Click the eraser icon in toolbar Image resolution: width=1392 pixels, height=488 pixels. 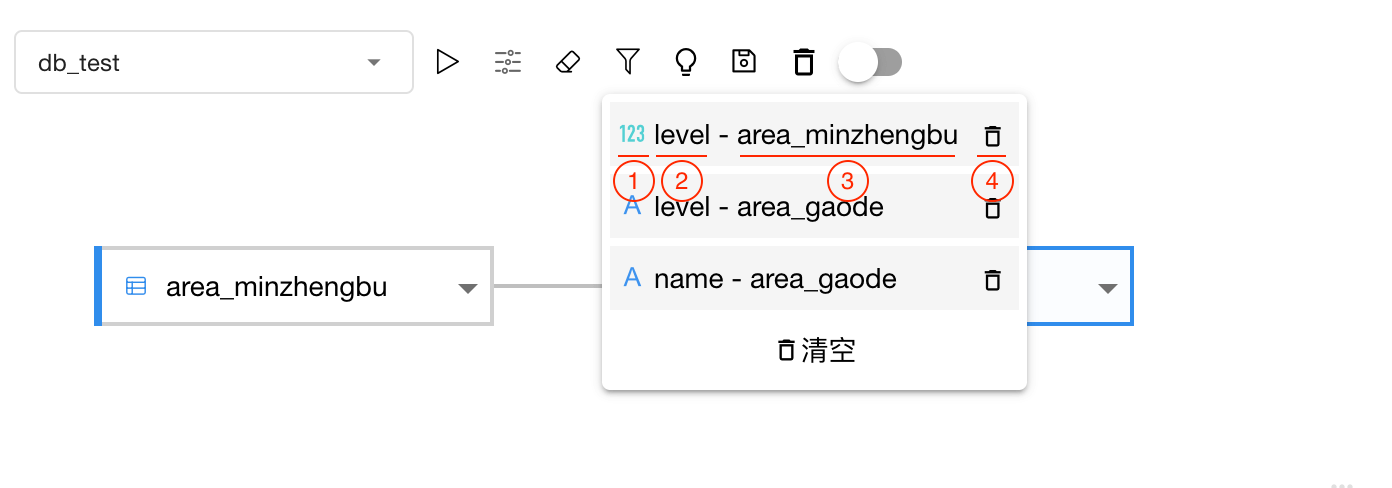click(567, 62)
